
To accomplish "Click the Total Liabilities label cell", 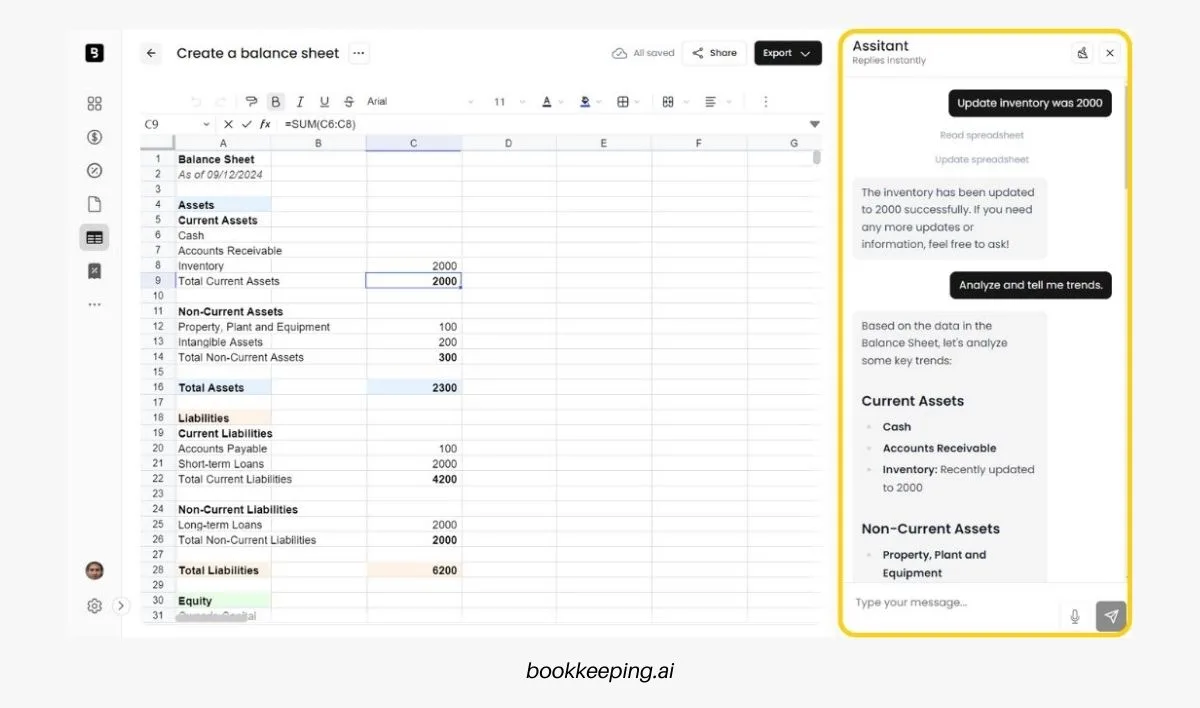I will [223, 570].
